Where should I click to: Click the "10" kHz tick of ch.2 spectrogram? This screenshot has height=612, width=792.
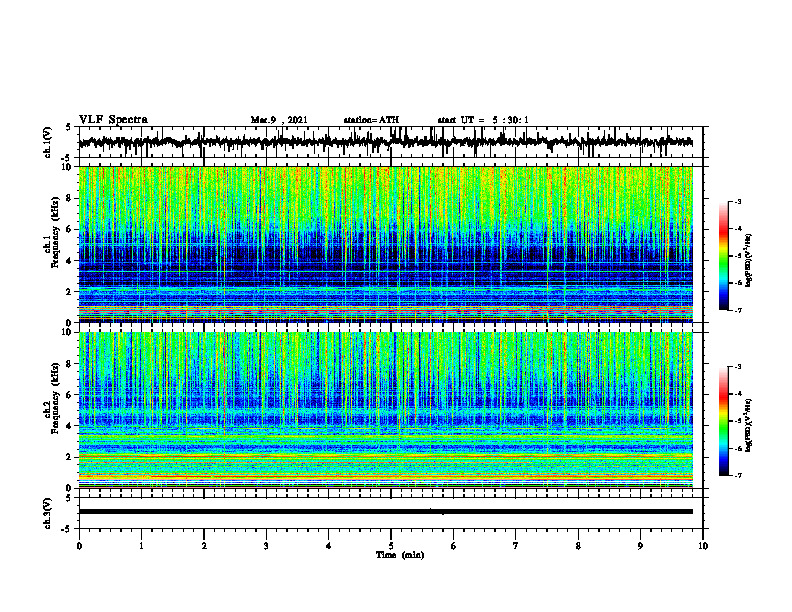[x=69, y=332]
